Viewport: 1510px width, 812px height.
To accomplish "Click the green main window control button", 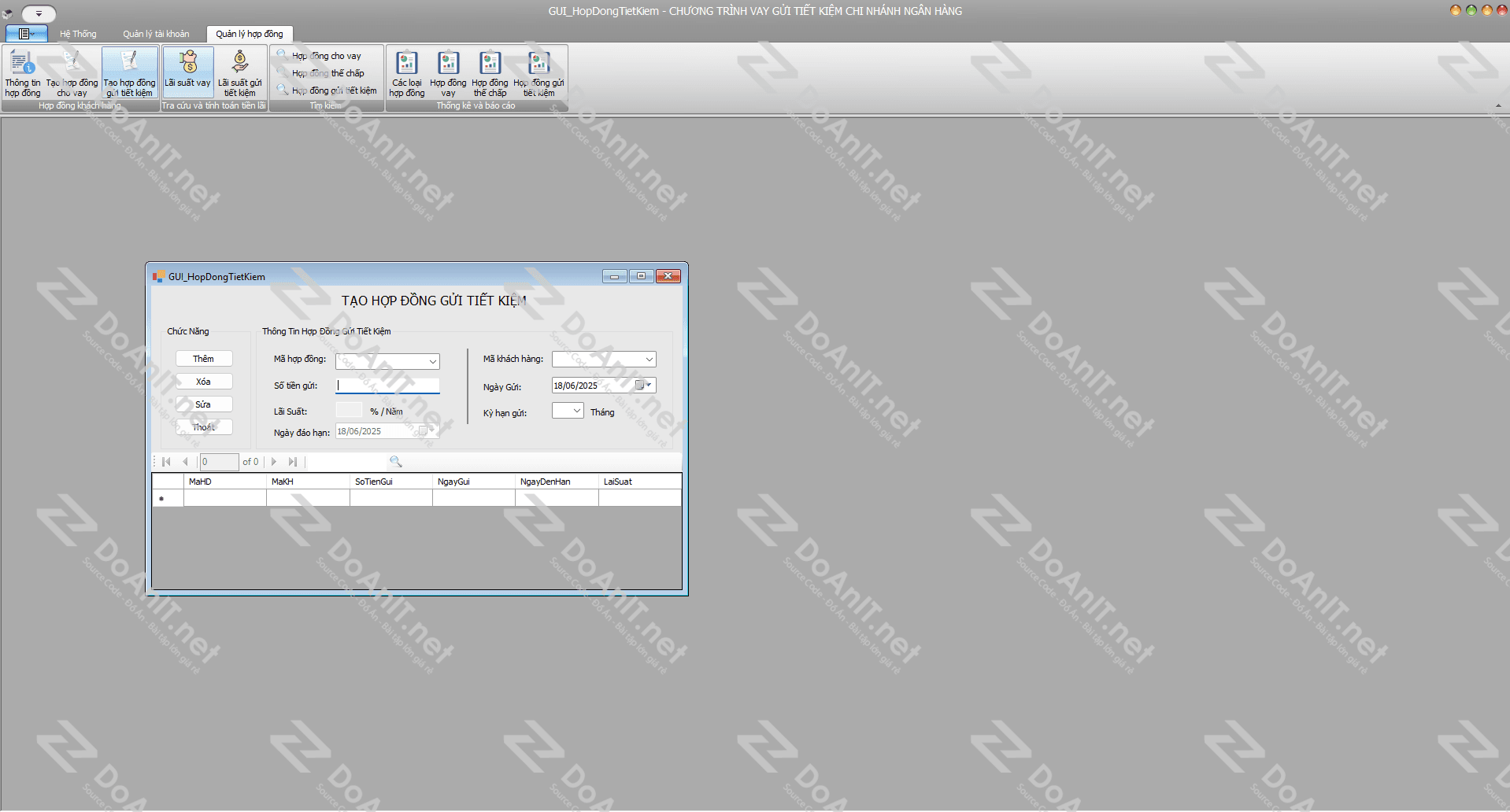I will pos(1471,10).
